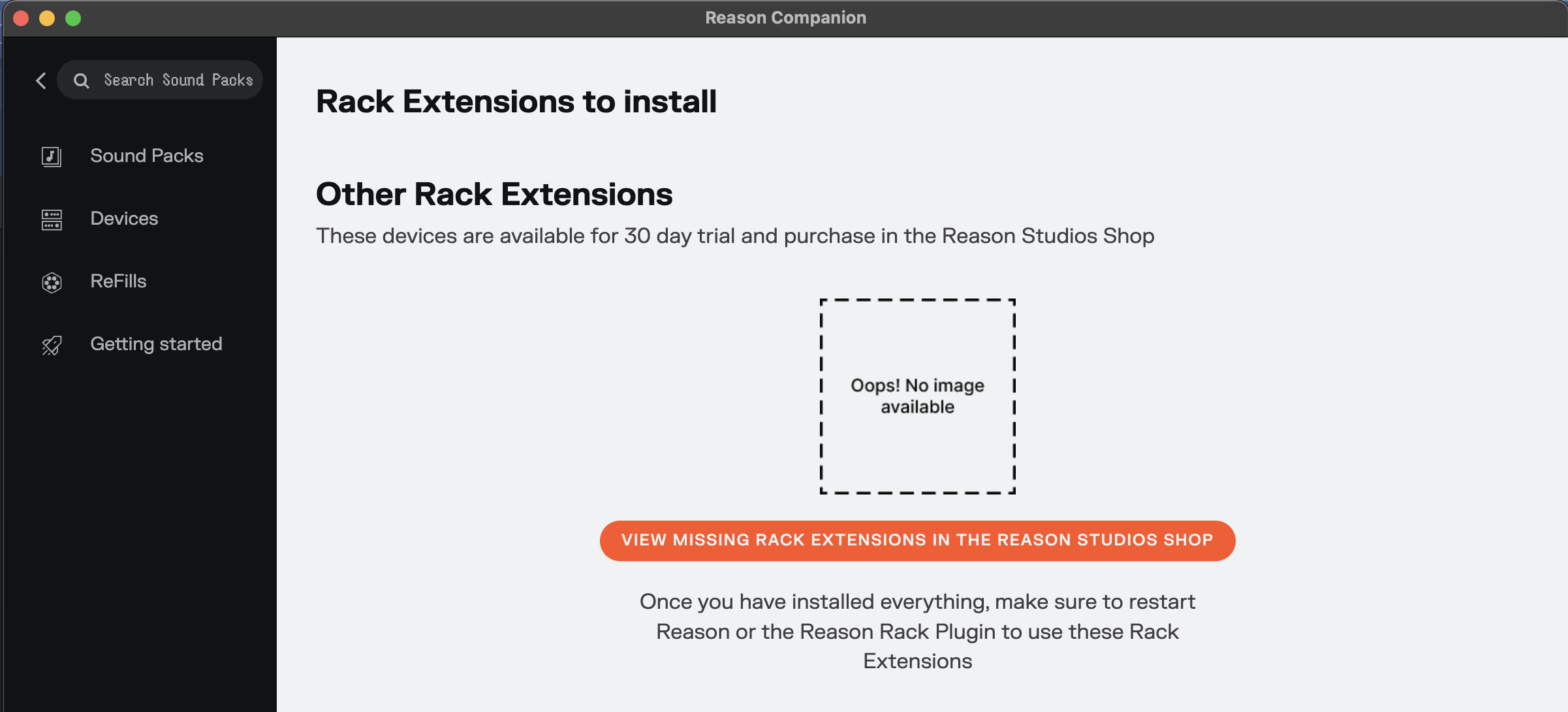1568x712 pixels.
Task: Focus the Search Sound Packs field
Action: tap(178, 80)
